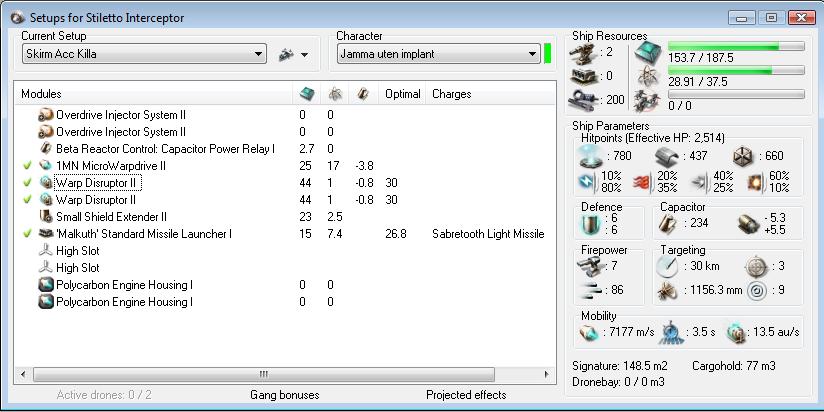Open the ship menu arrow next to setup icon
Screen dimensions: 824x412
[x=305, y=55]
